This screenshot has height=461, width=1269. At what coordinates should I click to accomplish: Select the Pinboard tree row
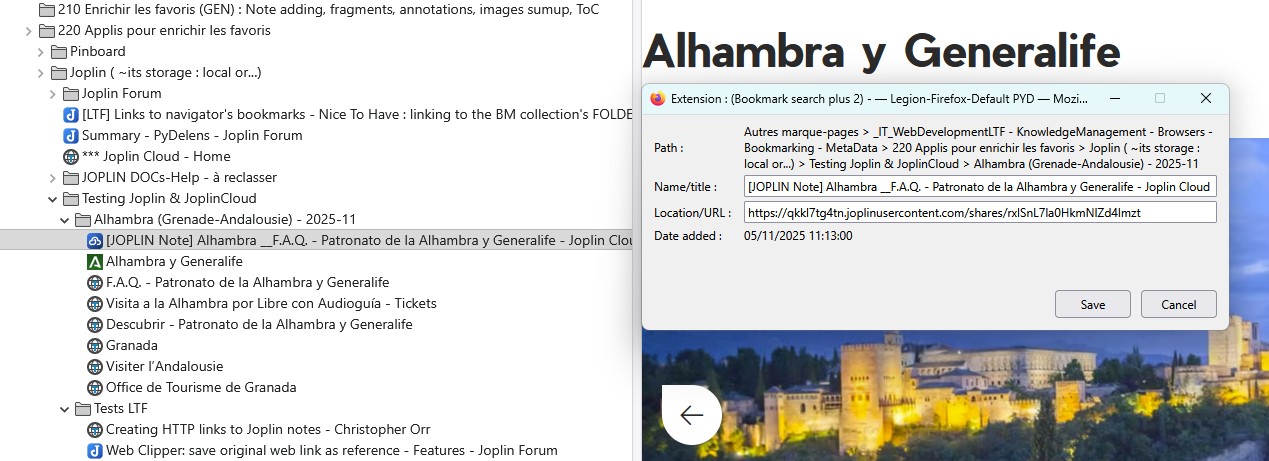[x=316, y=51]
